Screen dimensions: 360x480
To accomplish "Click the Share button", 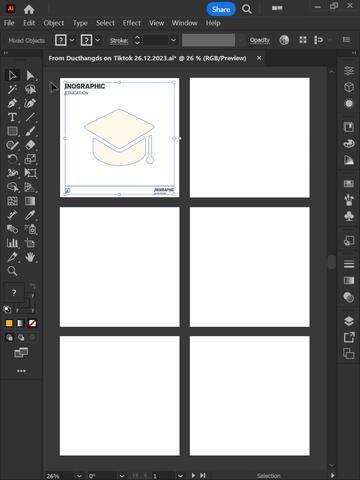I will coord(221,9).
